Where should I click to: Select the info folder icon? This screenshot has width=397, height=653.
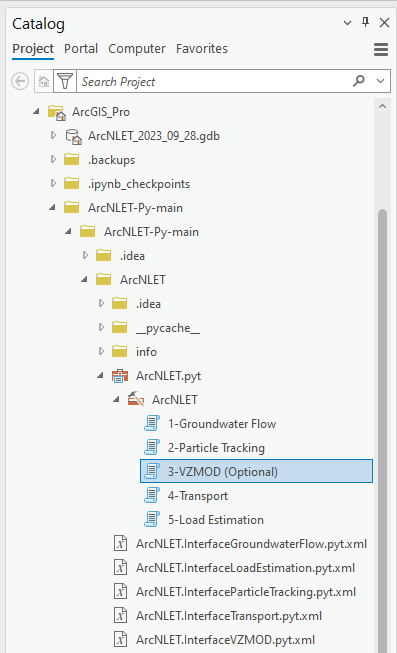[120, 352]
